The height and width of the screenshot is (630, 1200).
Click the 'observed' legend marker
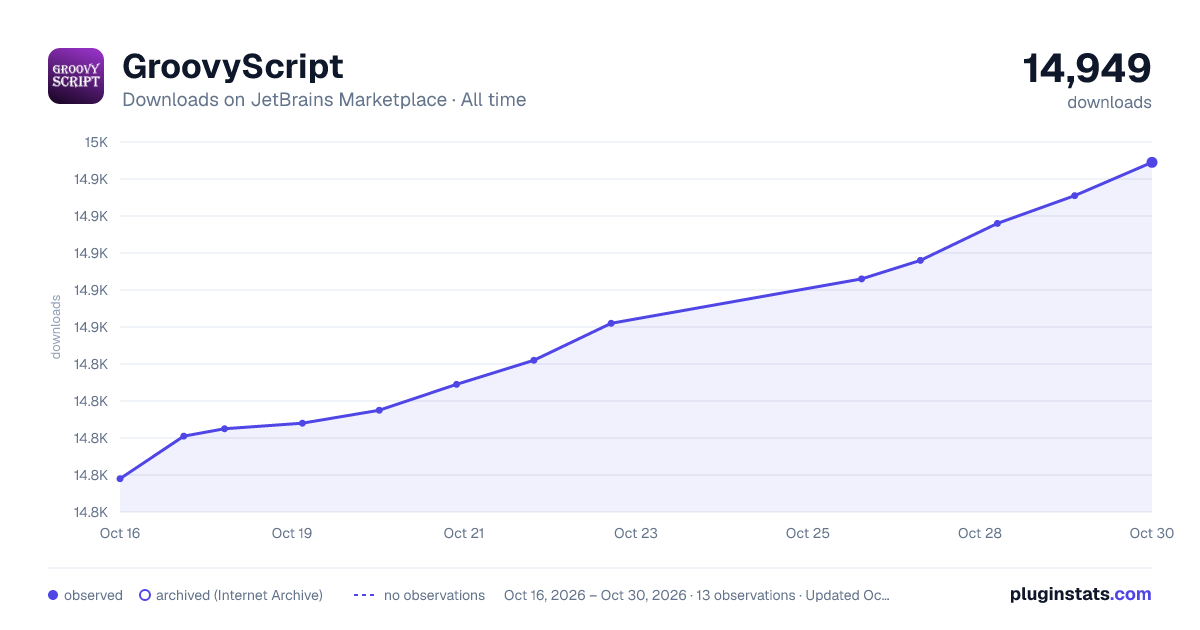click(x=53, y=595)
